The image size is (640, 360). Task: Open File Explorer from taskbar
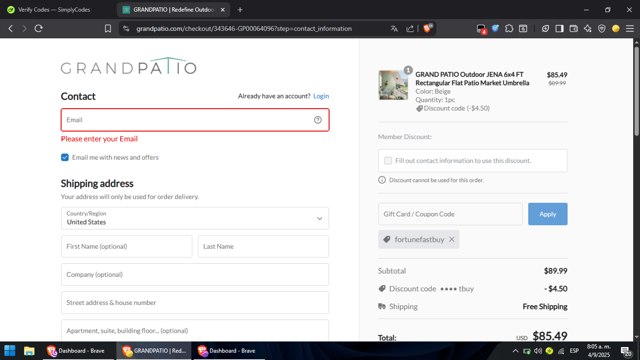coord(29,351)
